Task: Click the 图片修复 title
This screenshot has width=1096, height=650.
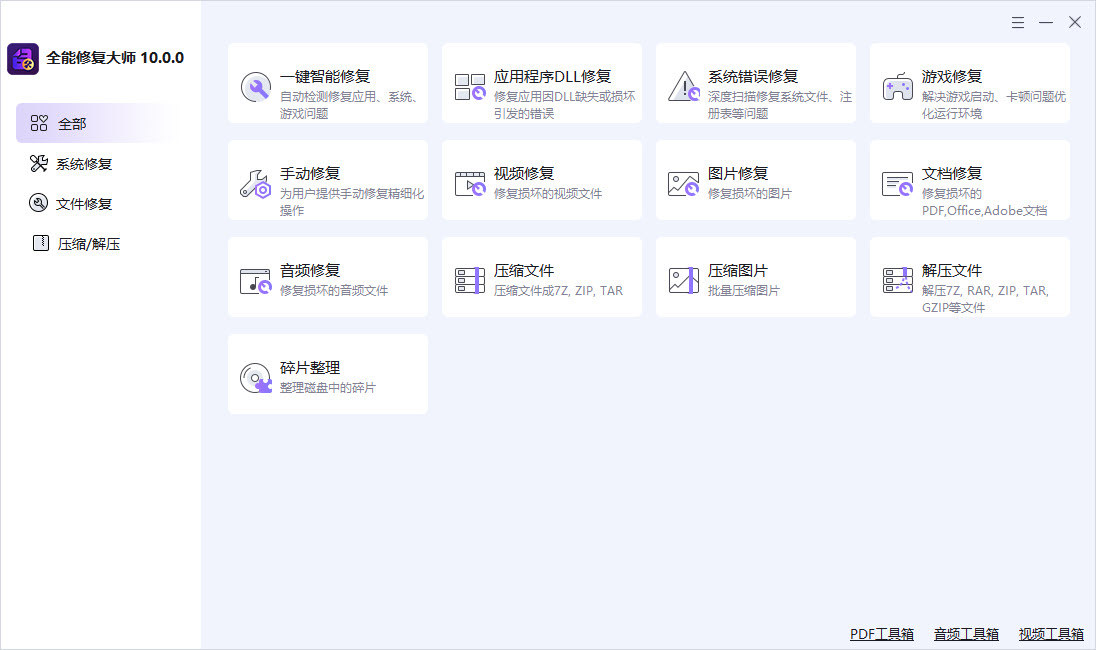Action: [x=738, y=173]
